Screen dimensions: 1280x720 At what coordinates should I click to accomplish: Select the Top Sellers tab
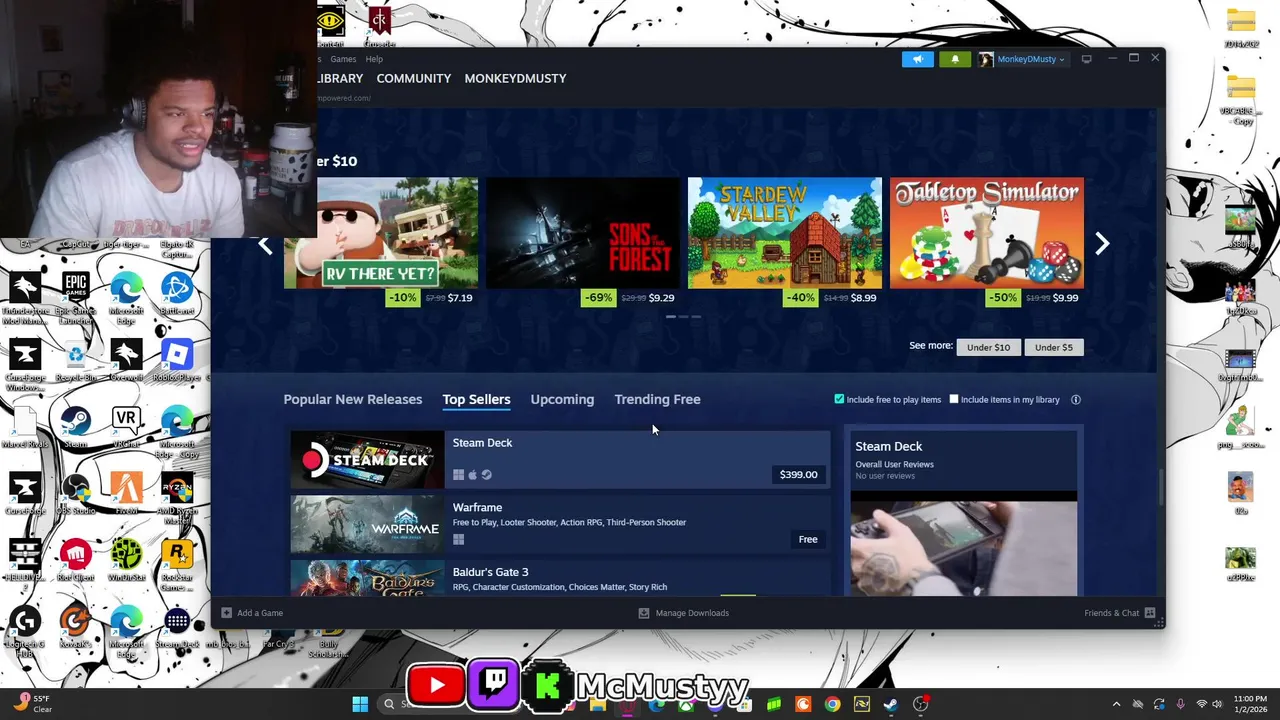pos(476,399)
